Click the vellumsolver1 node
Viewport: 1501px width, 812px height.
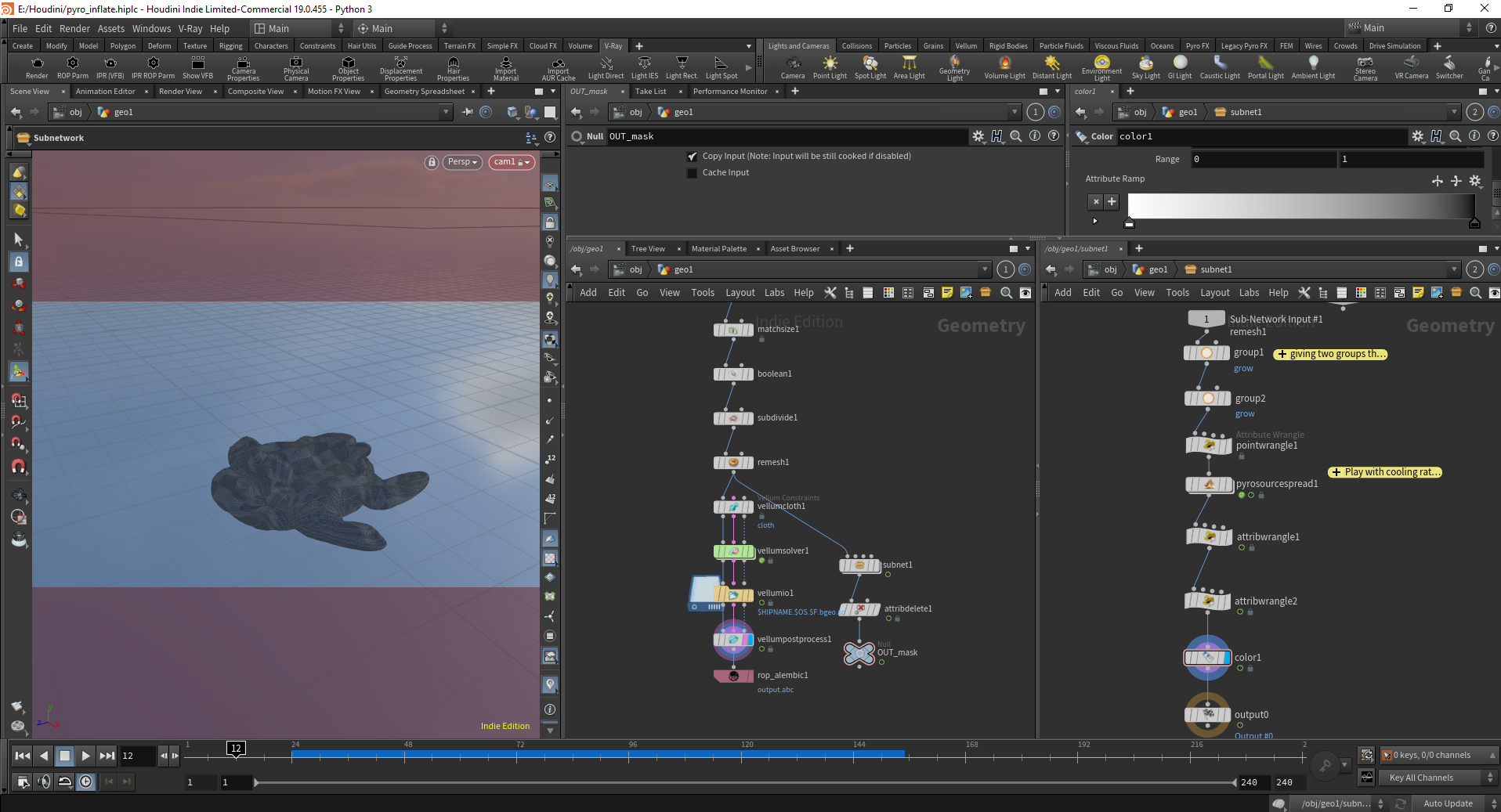[x=733, y=552]
